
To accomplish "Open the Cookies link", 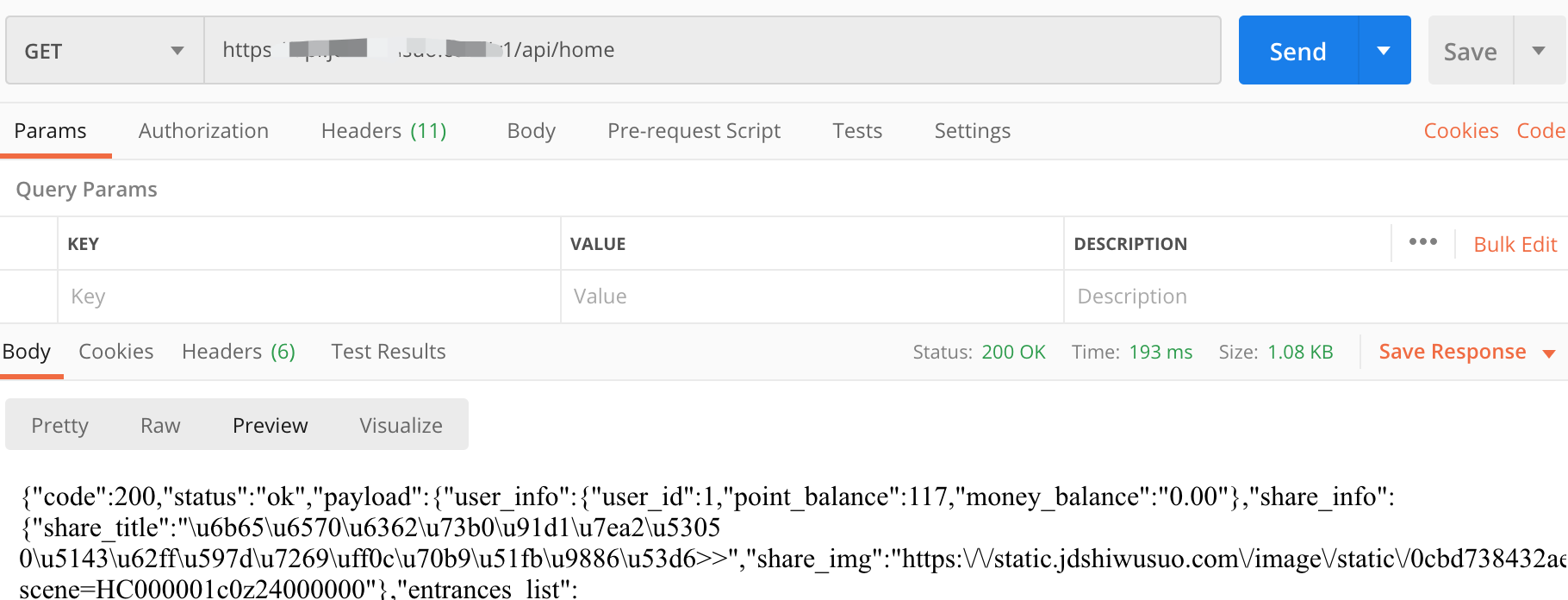I will (1460, 131).
